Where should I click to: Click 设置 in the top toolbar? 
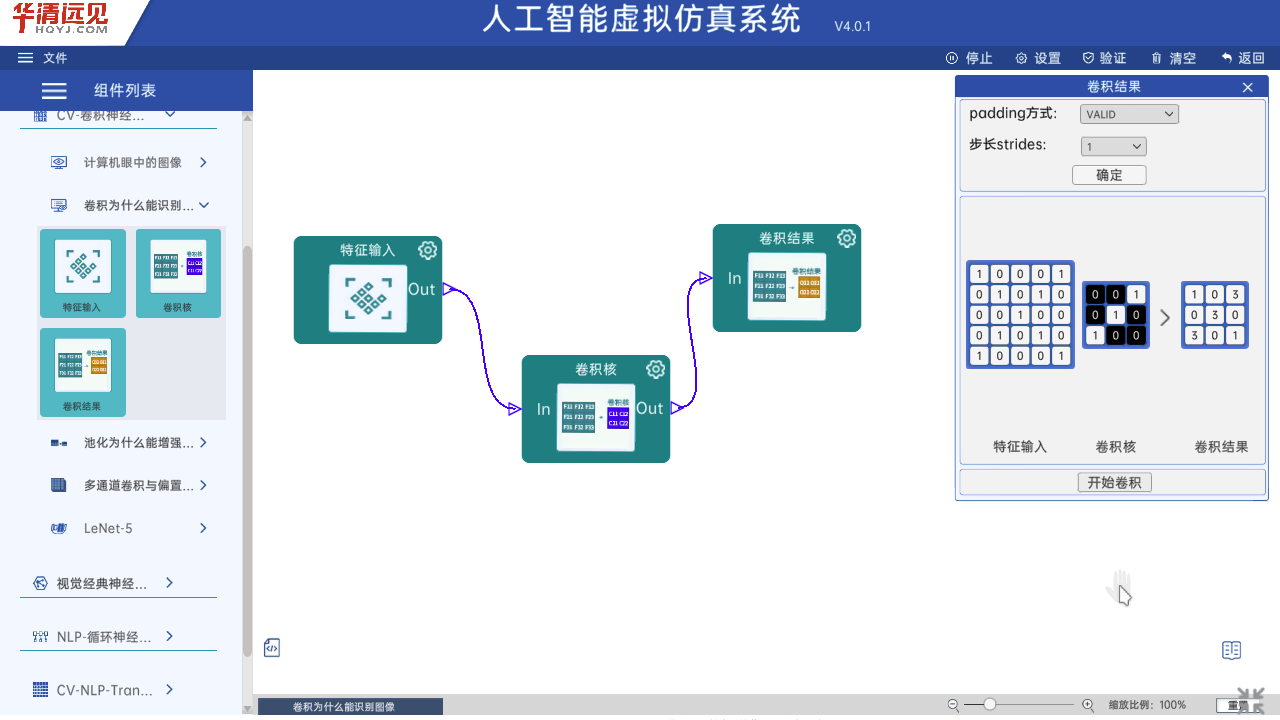[x=1038, y=58]
